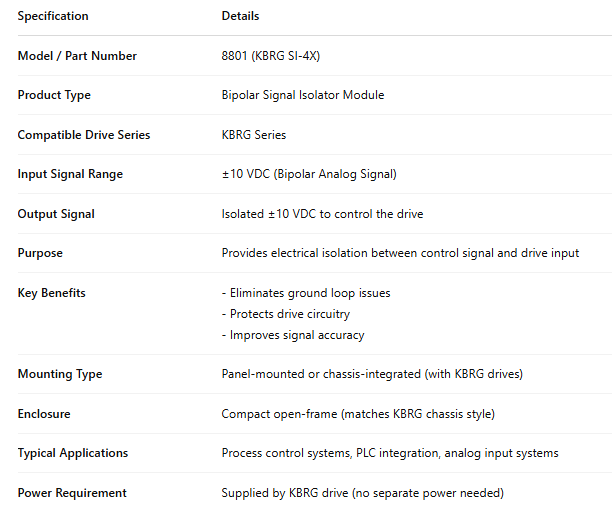Click the "Compatible Drive Series" label
Image resolution: width=612 pixels, height=513 pixels.
tap(84, 135)
